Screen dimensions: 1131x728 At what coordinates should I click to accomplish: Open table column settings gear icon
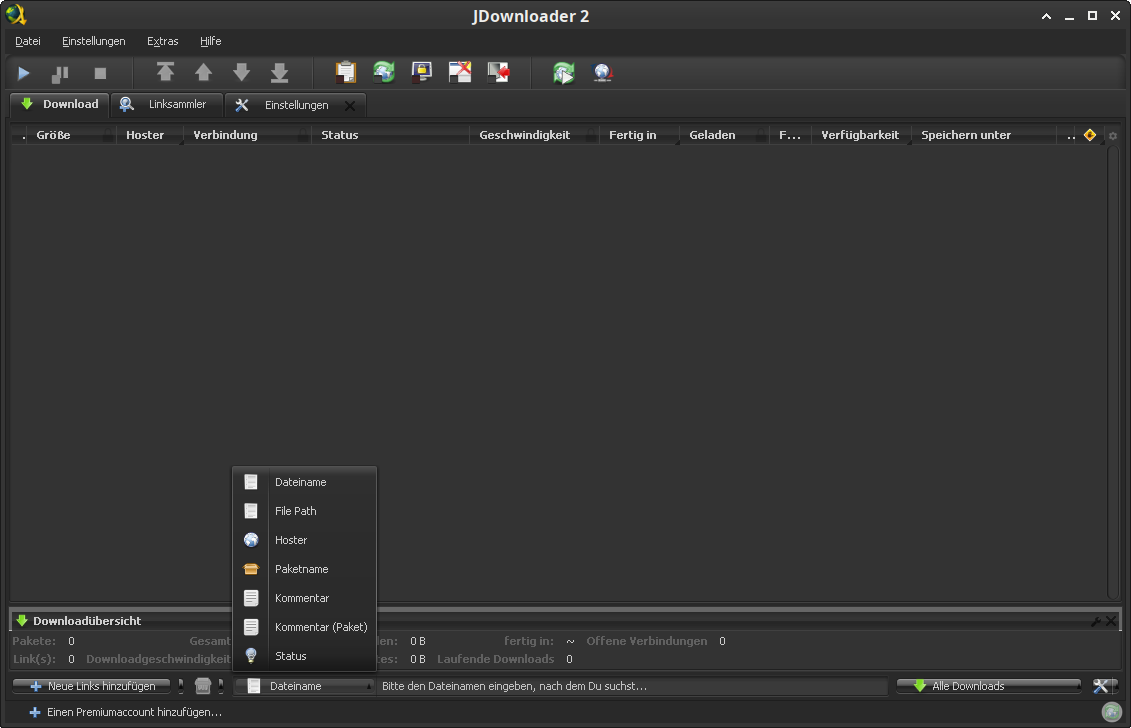click(x=1113, y=136)
